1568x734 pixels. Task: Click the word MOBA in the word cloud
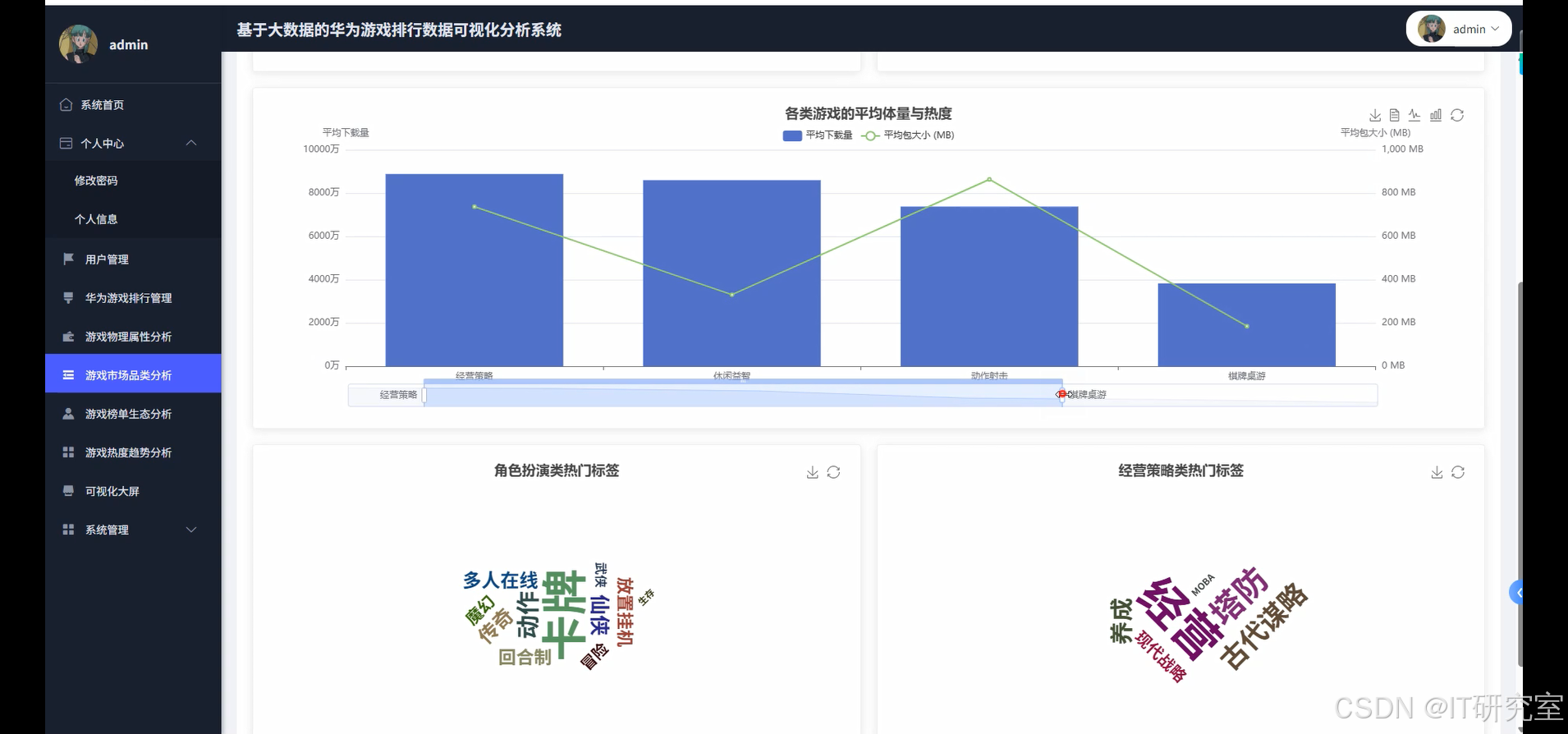pos(1203,585)
